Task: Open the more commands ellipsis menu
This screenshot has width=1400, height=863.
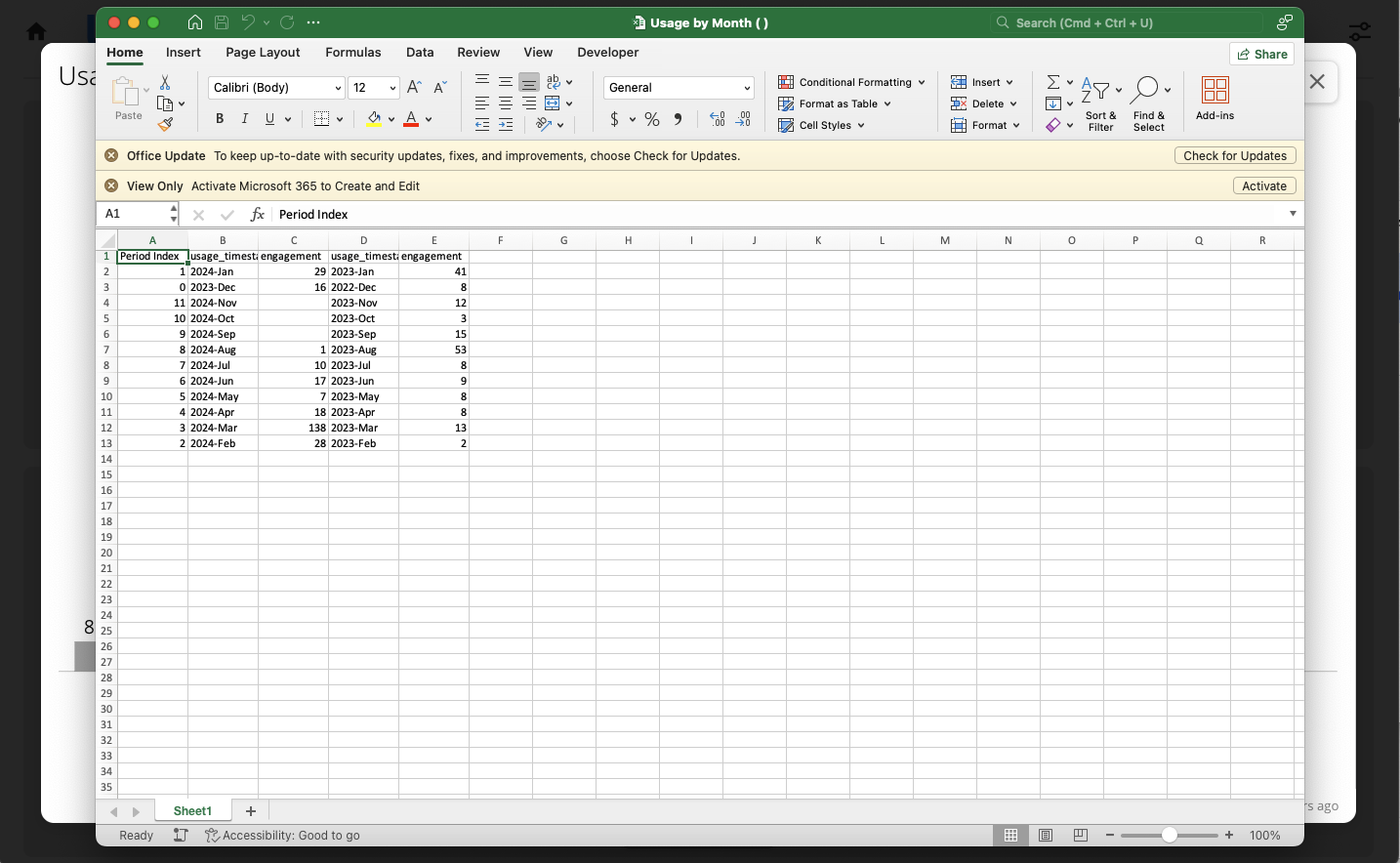Action: click(313, 22)
